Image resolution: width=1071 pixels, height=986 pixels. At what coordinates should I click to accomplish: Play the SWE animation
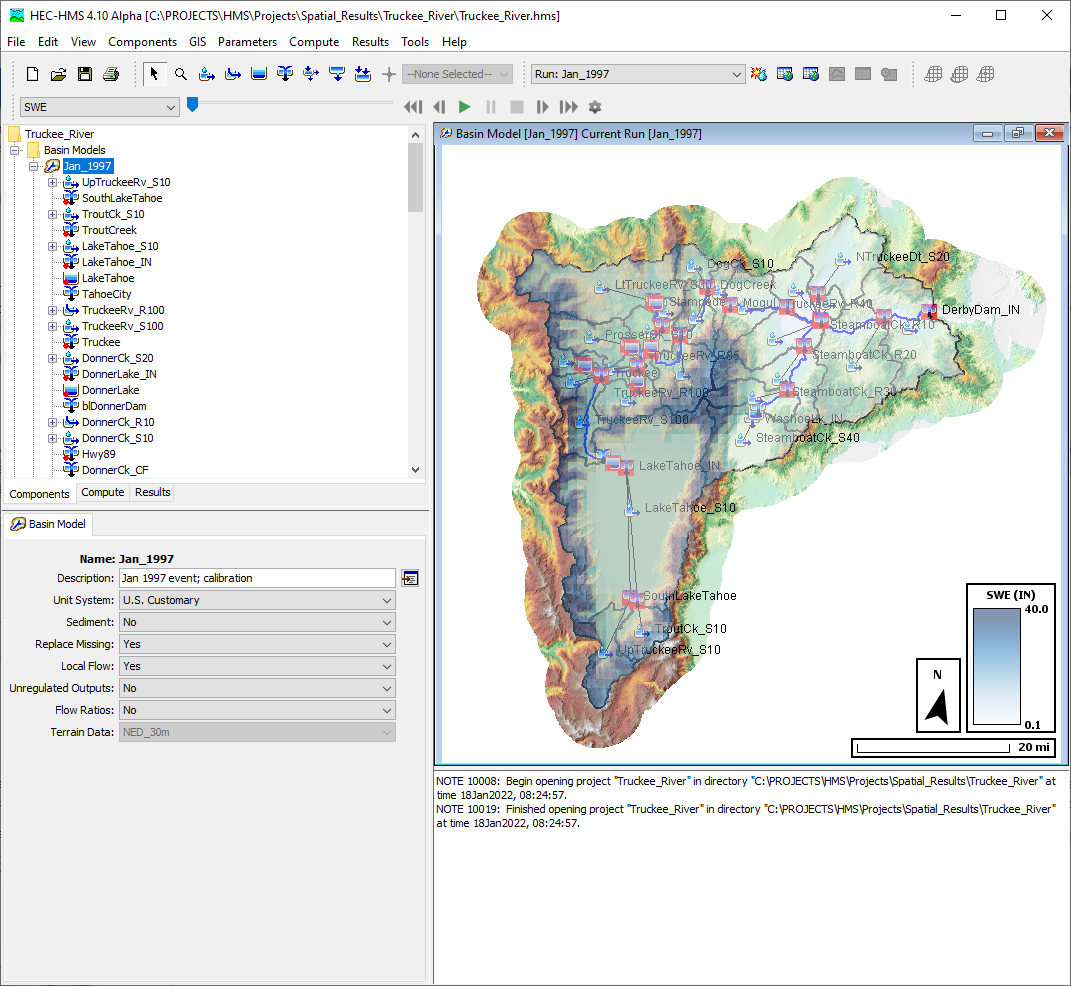click(464, 107)
